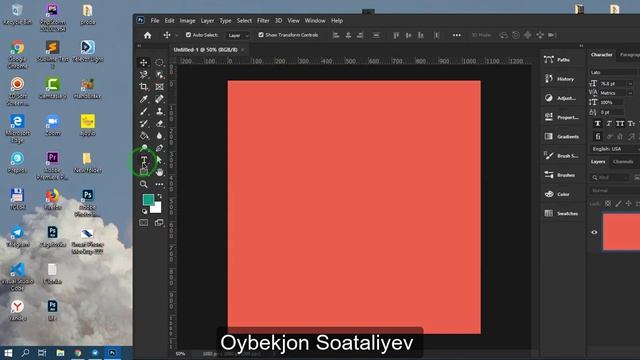Open the Gradients panel

click(562, 136)
